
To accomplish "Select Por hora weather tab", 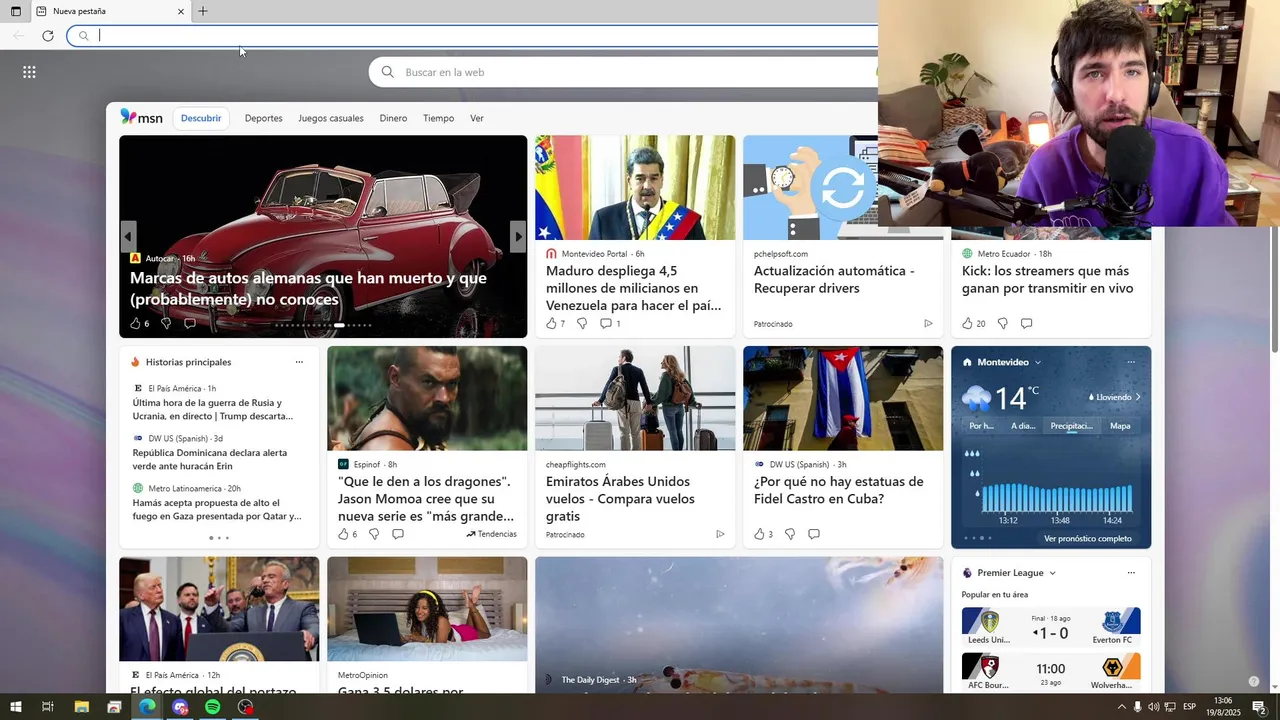I will coord(982,426).
